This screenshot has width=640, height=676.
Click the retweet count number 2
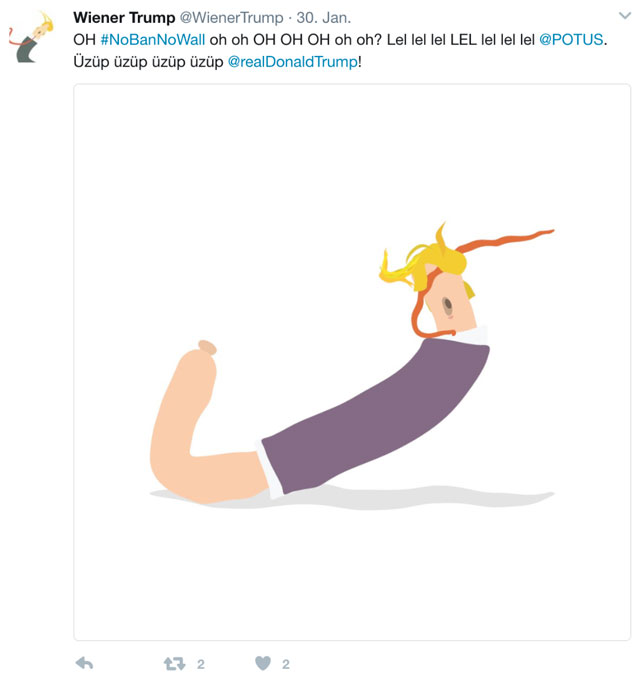201,664
